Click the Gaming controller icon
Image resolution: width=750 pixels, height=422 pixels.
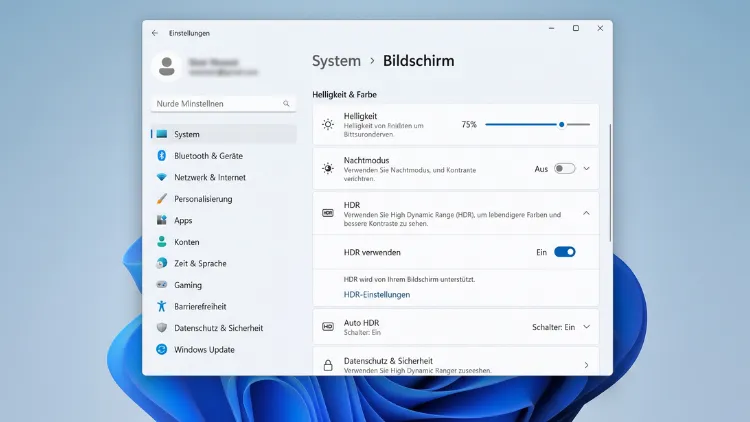[x=162, y=285]
